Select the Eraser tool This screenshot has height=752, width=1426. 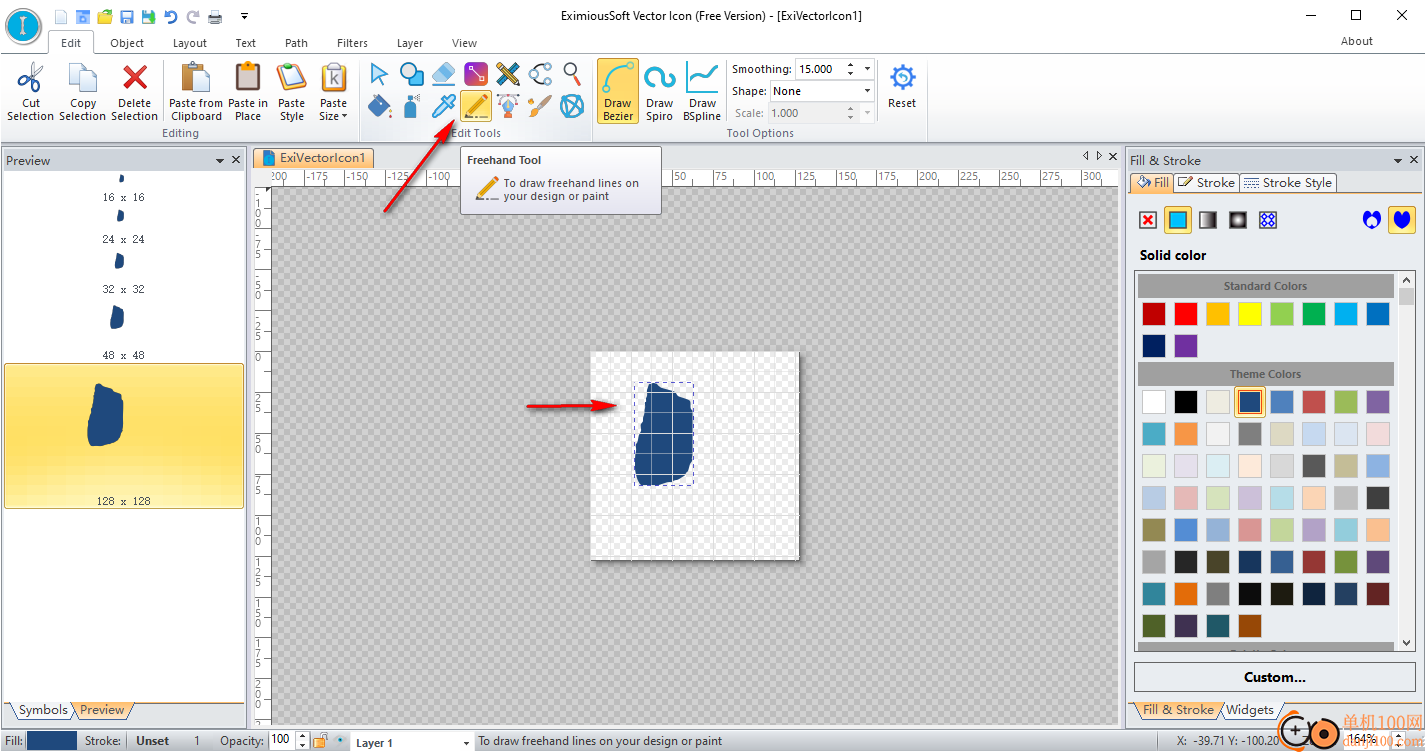click(443, 73)
